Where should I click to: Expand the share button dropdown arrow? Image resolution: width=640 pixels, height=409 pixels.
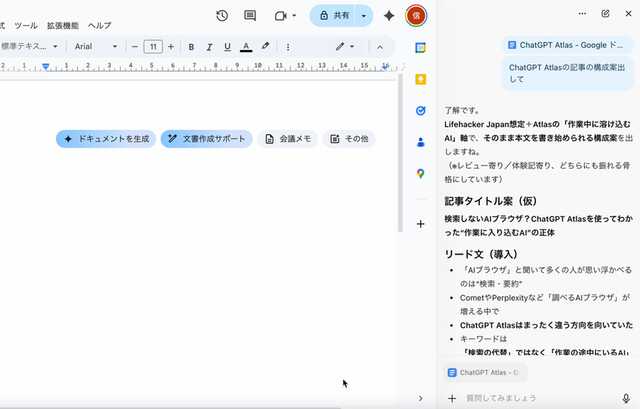coord(364,16)
